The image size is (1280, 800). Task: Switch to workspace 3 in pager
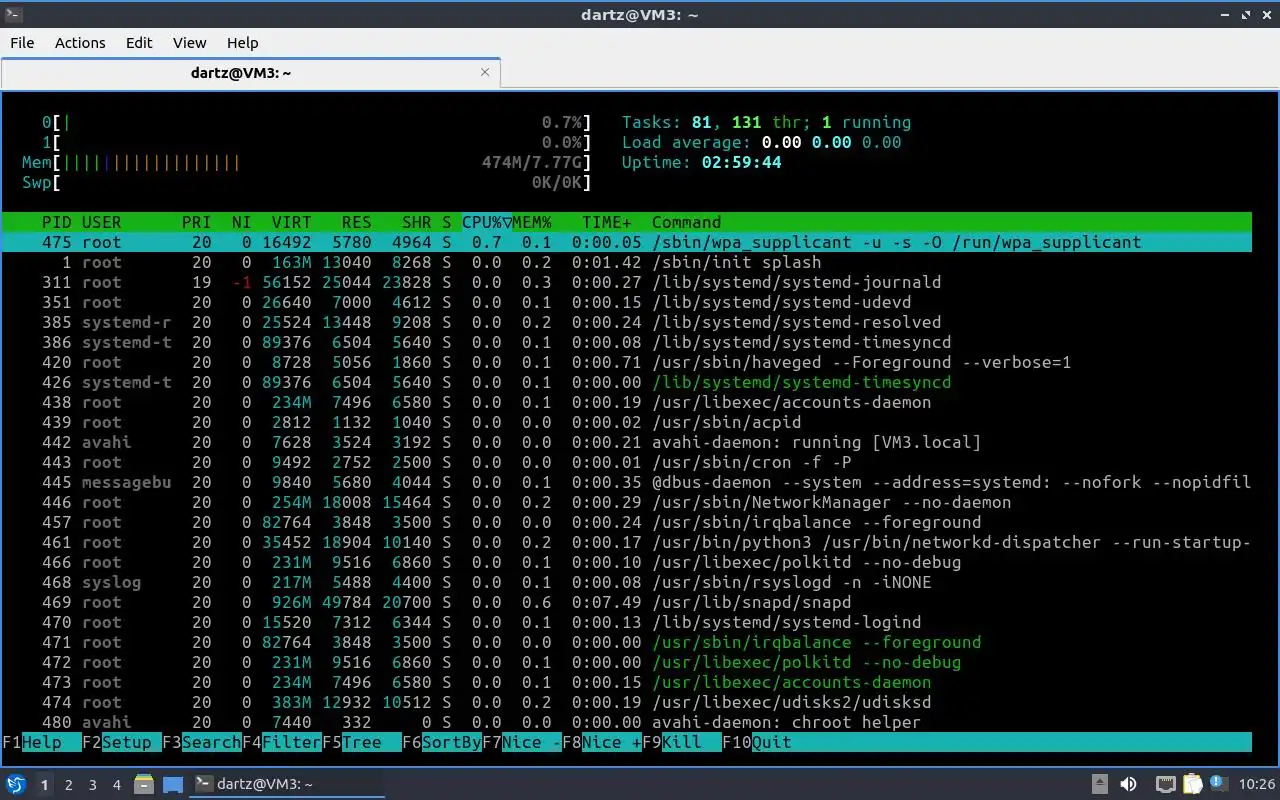(92, 784)
